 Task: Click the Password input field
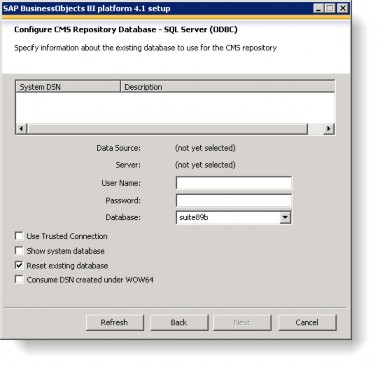tap(234, 200)
